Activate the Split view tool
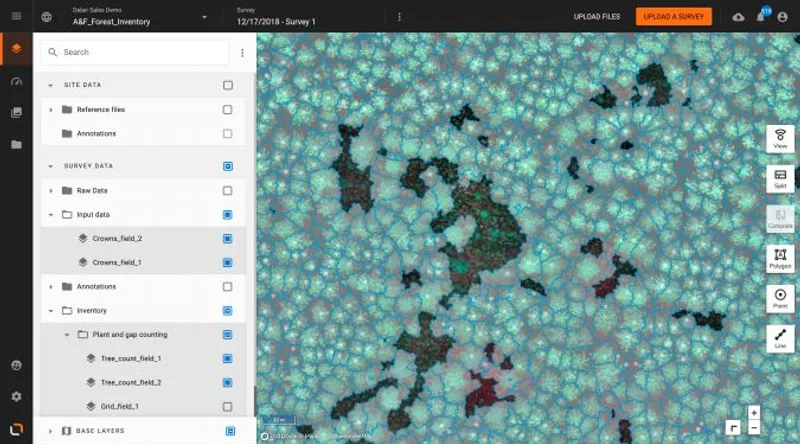 tap(780, 179)
